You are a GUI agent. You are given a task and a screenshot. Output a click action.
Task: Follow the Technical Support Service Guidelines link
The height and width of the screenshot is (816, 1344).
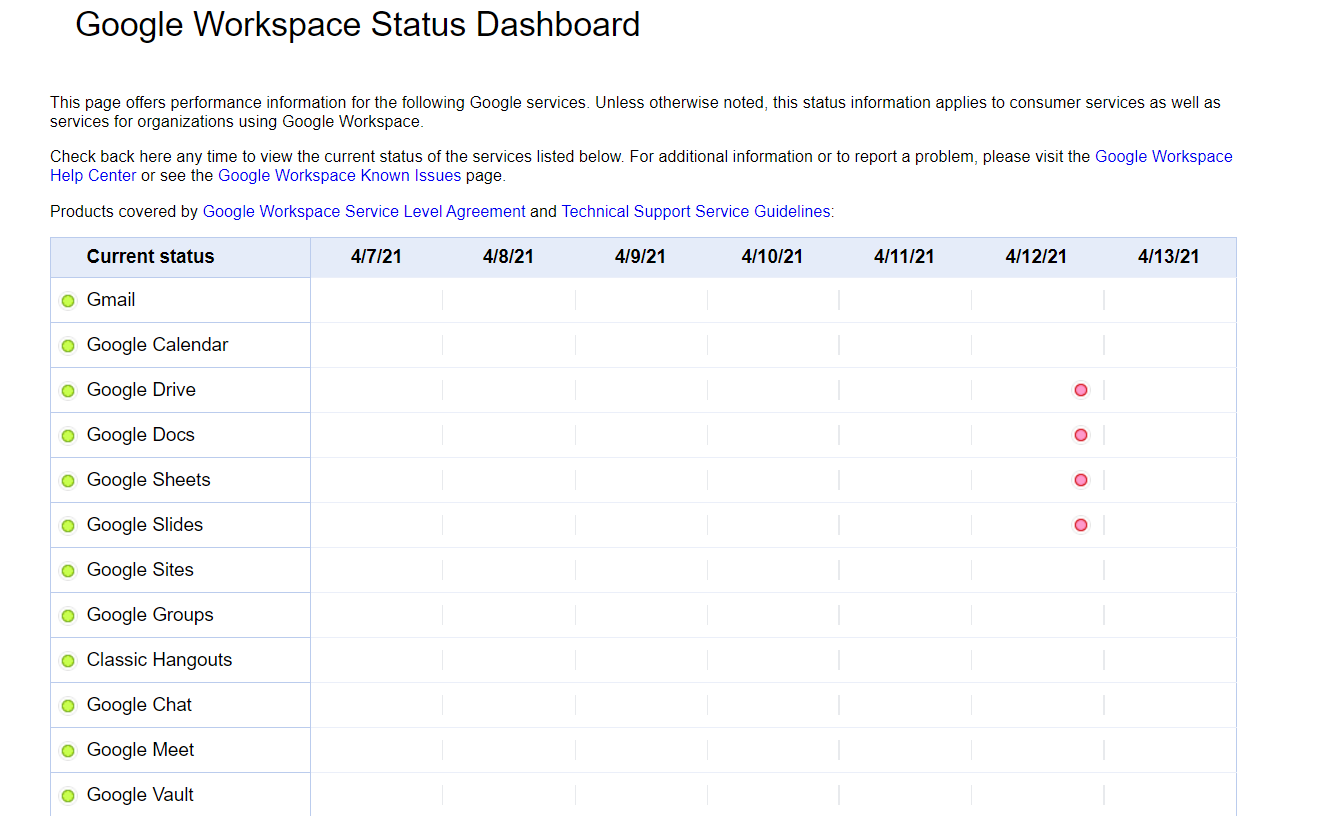coord(695,212)
